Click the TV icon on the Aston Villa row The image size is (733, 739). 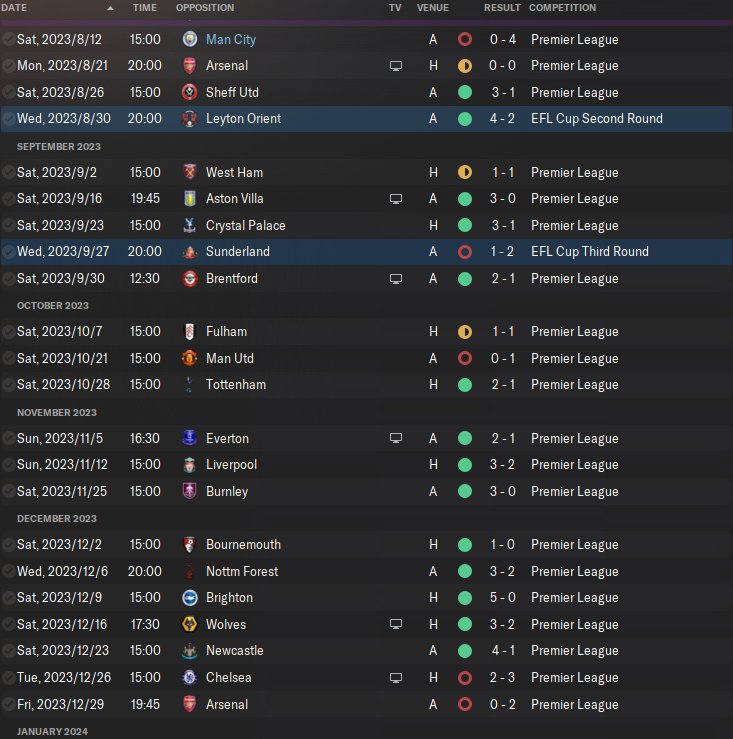tap(396, 199)
